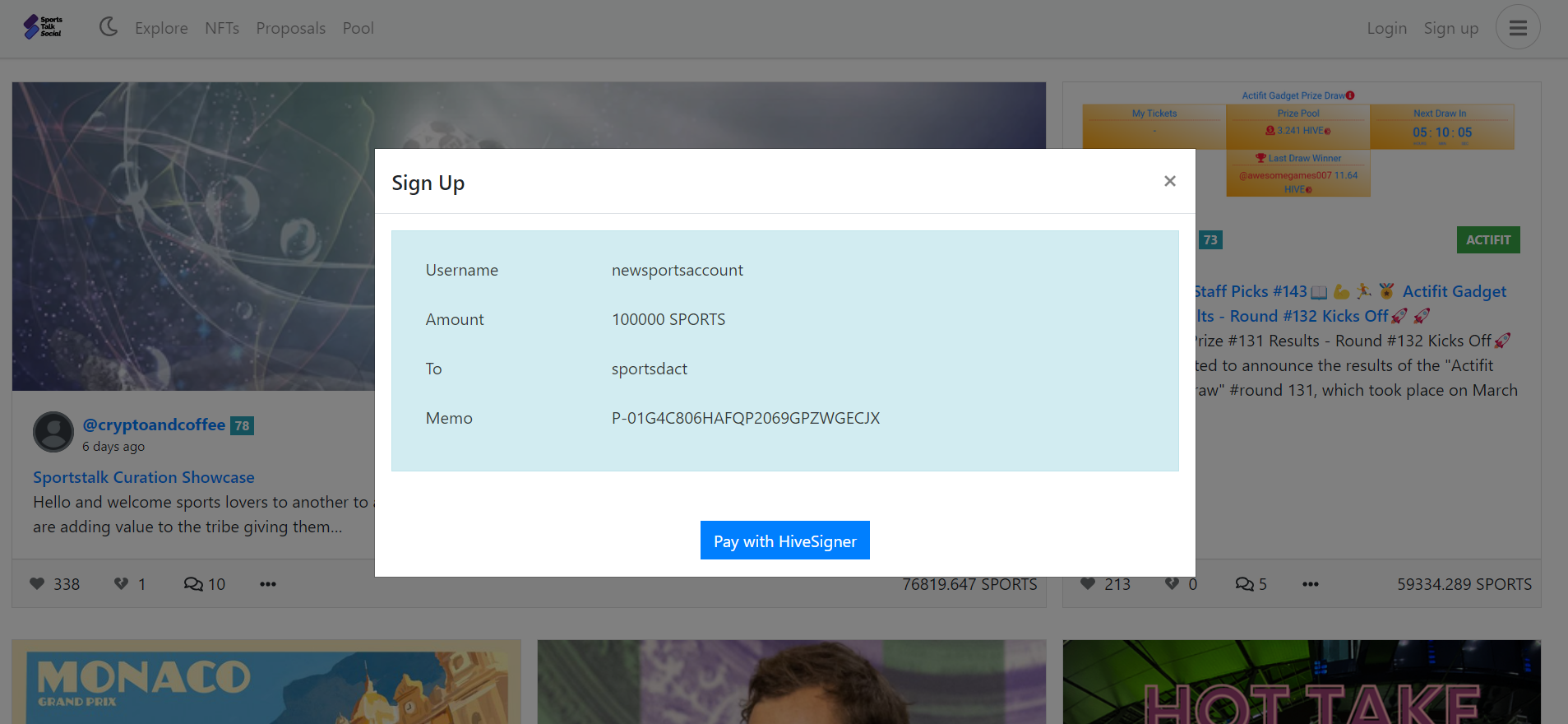This screenshot has height=724, width=1568.
Task: Upvote heart on Actifit post with 213
Action: [x=1088, y=583]
